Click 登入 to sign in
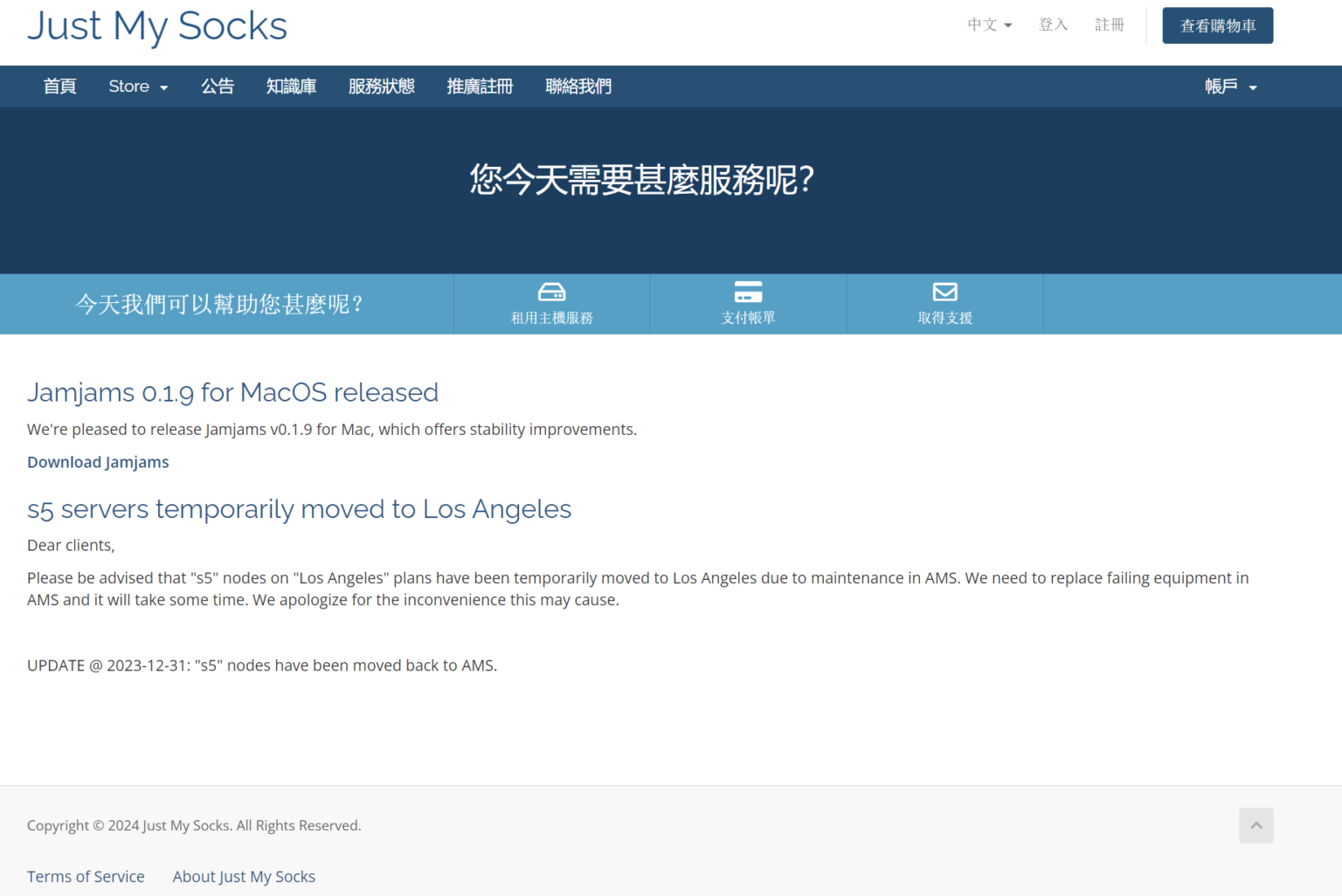This screenshot has height=896, width=1342. [x=1053, y=24]
